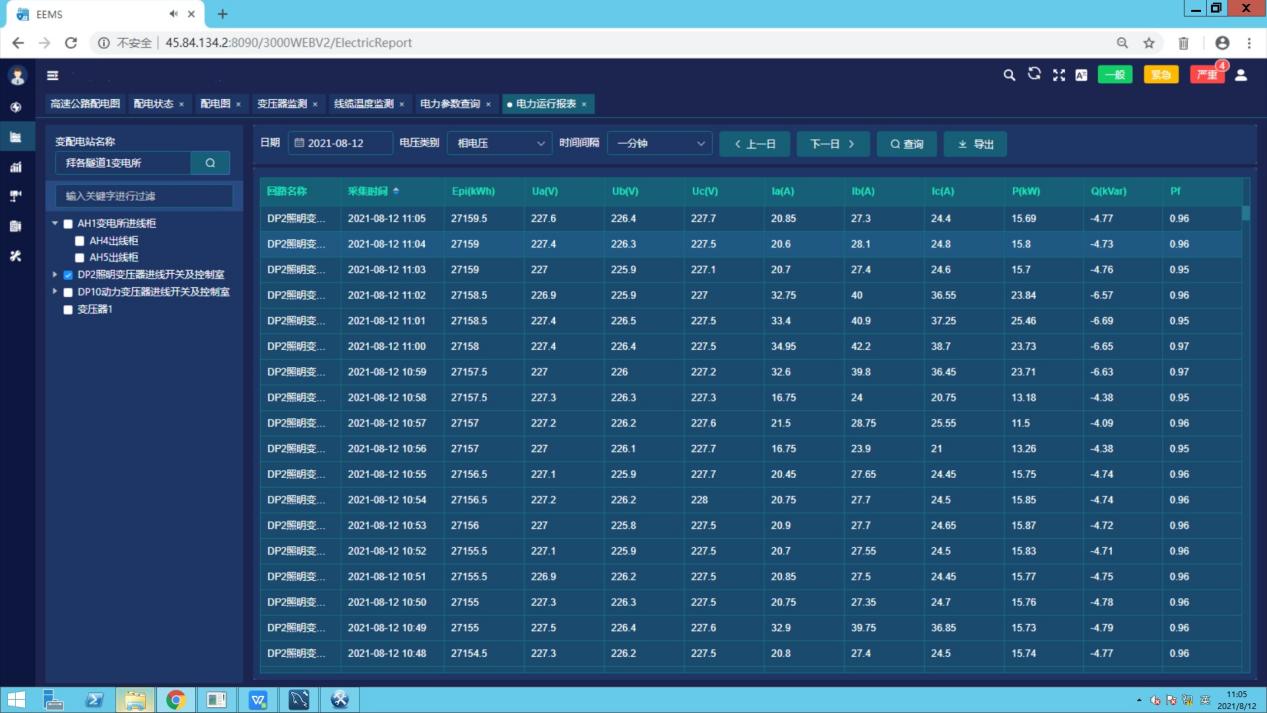Check the 变压器1 checkbox
The image size is (1267, 713).
68,310
